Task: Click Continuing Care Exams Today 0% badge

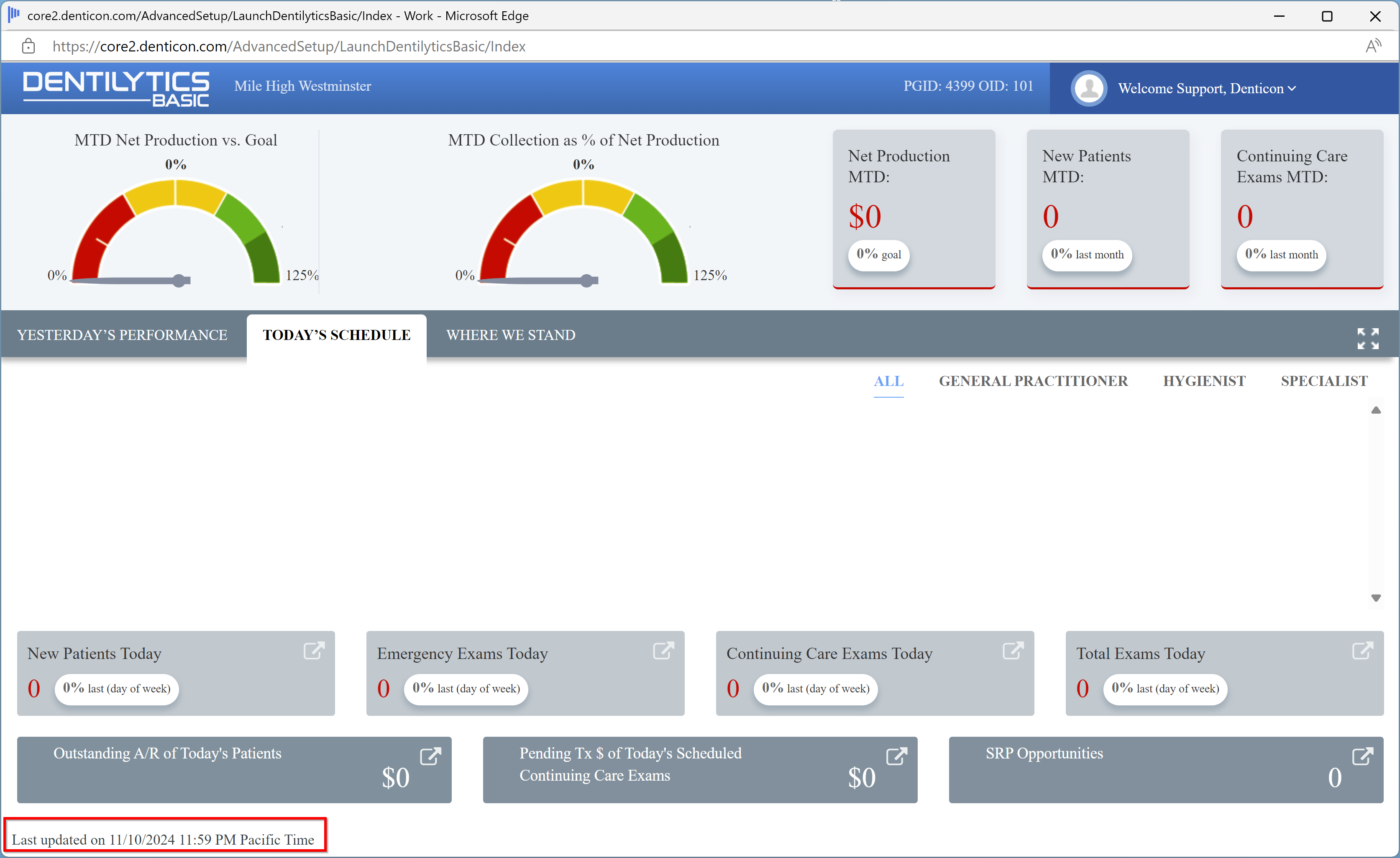Action: [x=815, y=689]
